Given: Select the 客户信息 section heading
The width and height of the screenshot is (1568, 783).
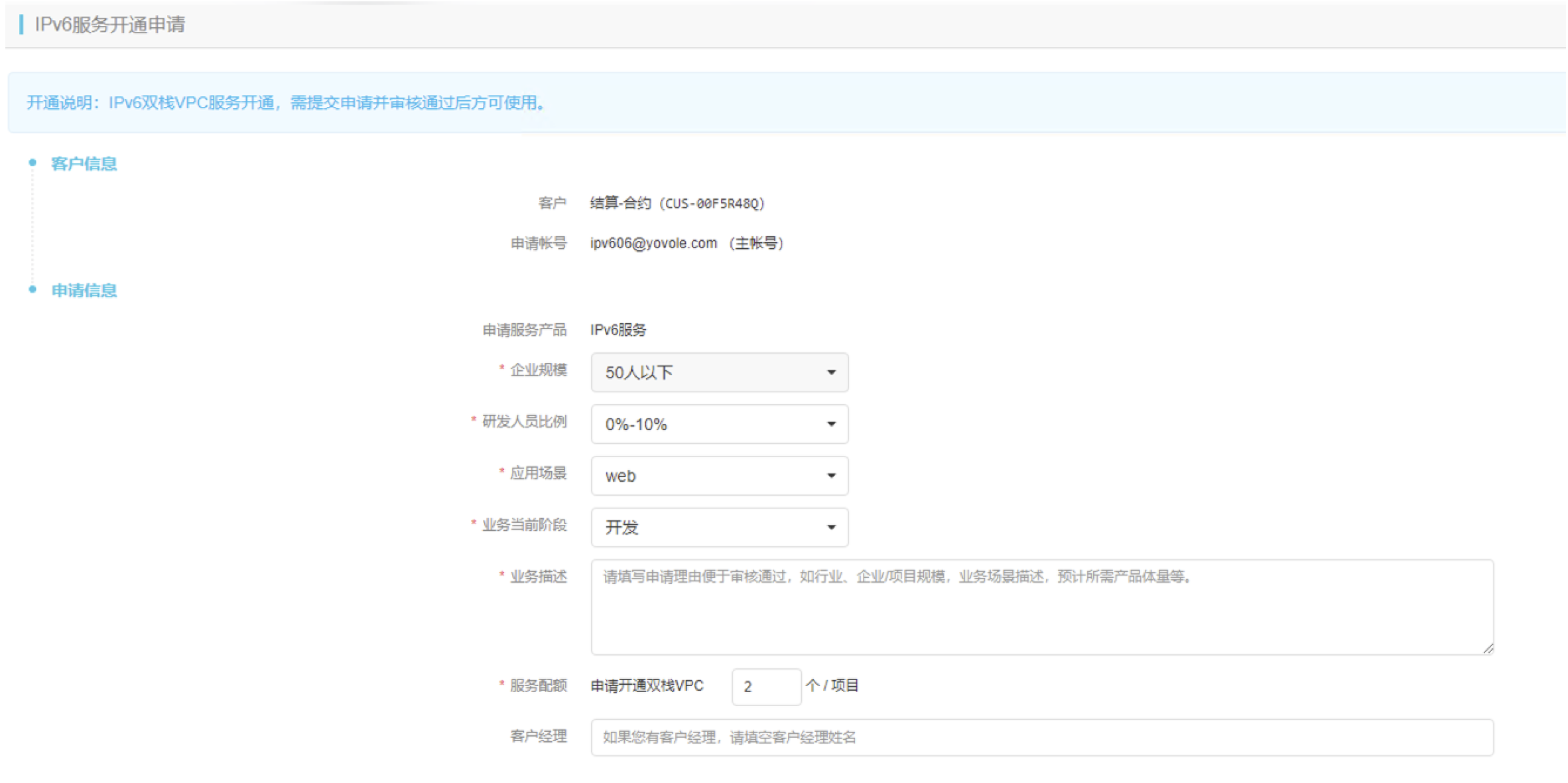Looking at the screenshot, I should tap(84, 164).
